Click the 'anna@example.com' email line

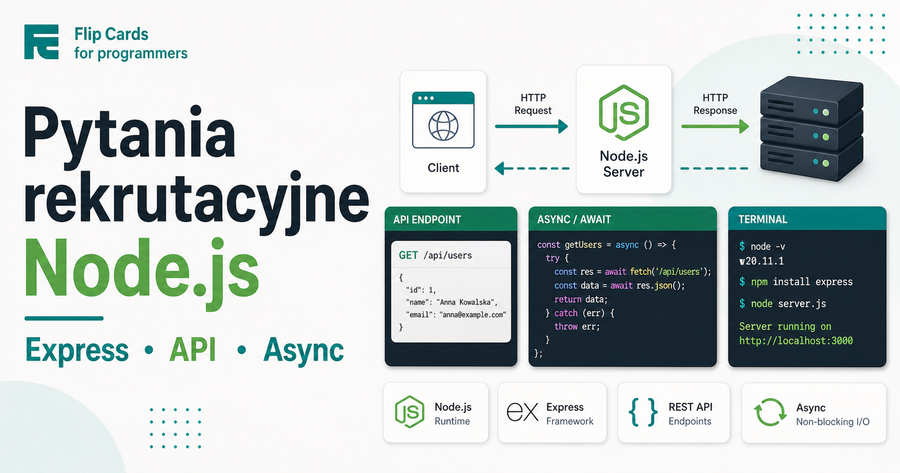[x=456, y=315]
